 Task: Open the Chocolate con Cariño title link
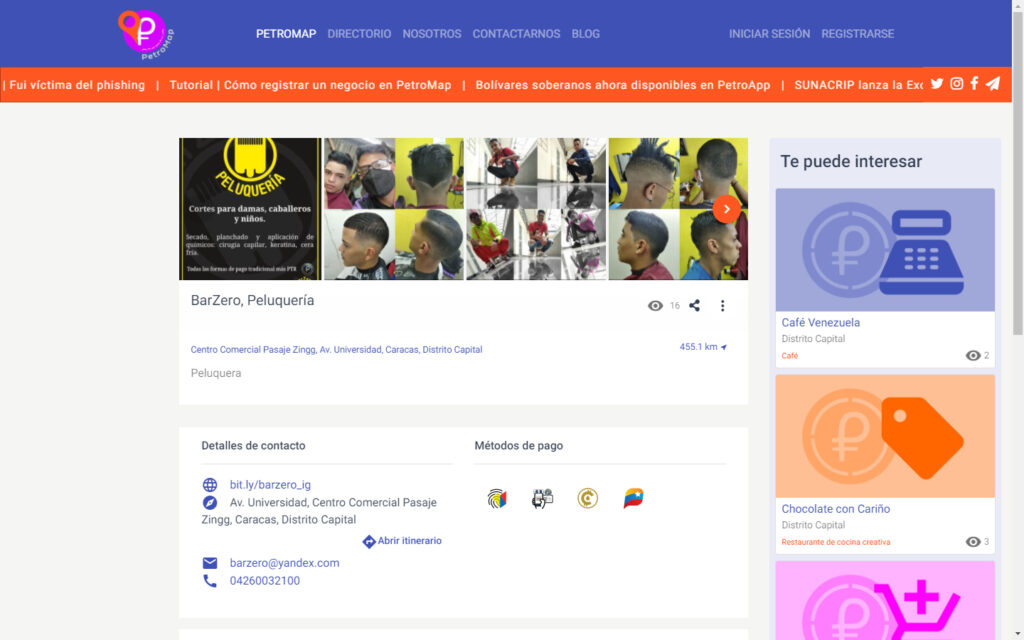[x=835, y=508]
